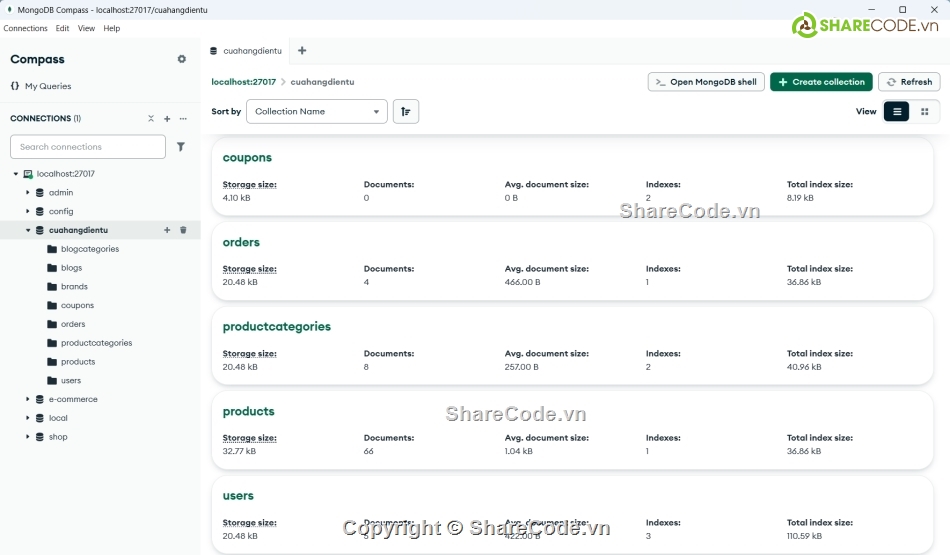Expand the config database

click(27, 211)
